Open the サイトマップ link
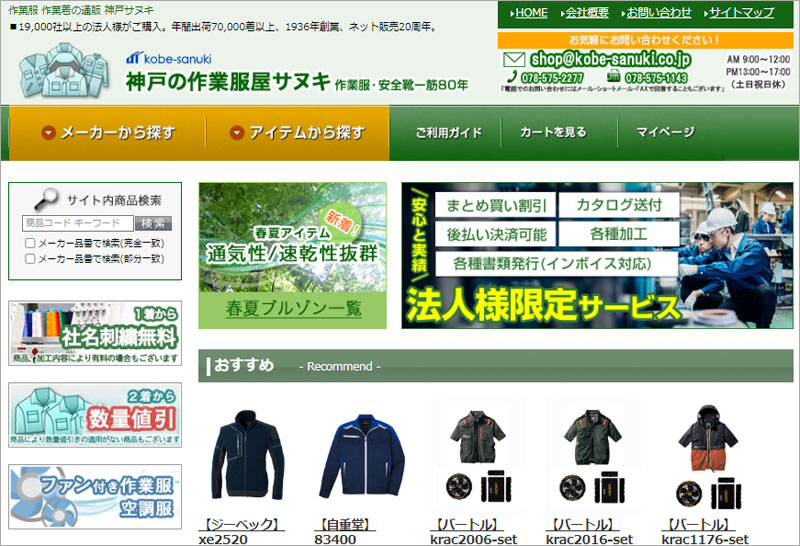The image size is (800, 546). point(741,13)
